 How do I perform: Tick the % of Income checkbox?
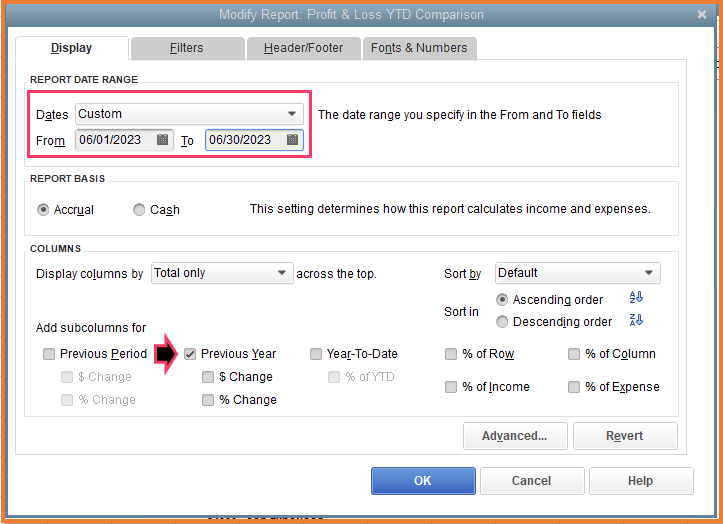tap(451, 387)
